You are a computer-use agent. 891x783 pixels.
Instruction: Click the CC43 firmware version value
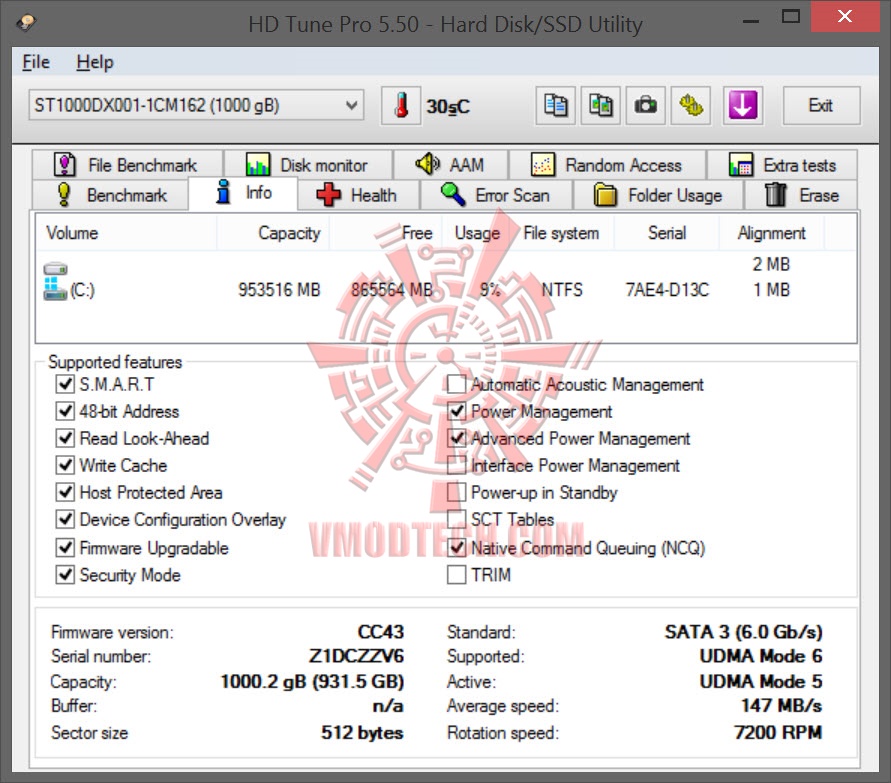381,632
